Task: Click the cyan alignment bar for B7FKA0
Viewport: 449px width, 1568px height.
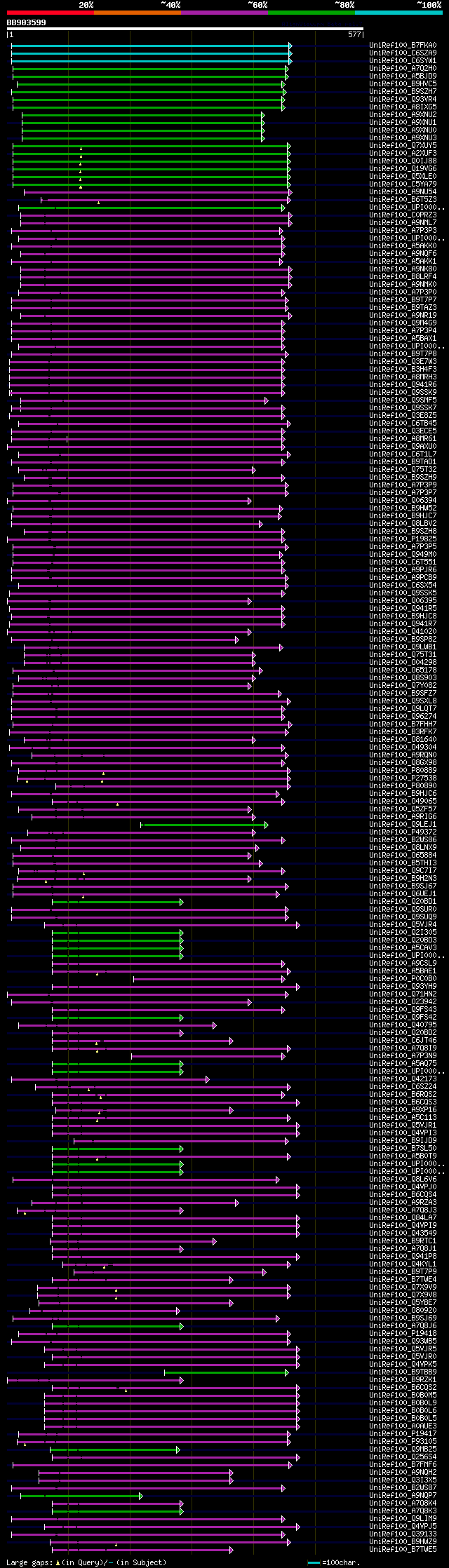Action: (152, 46)
